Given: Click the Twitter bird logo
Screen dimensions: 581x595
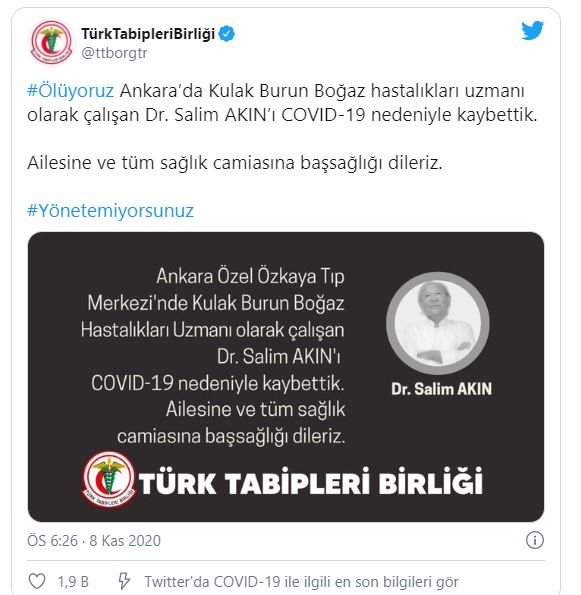Looking at the screenshot, I should 532,30.
